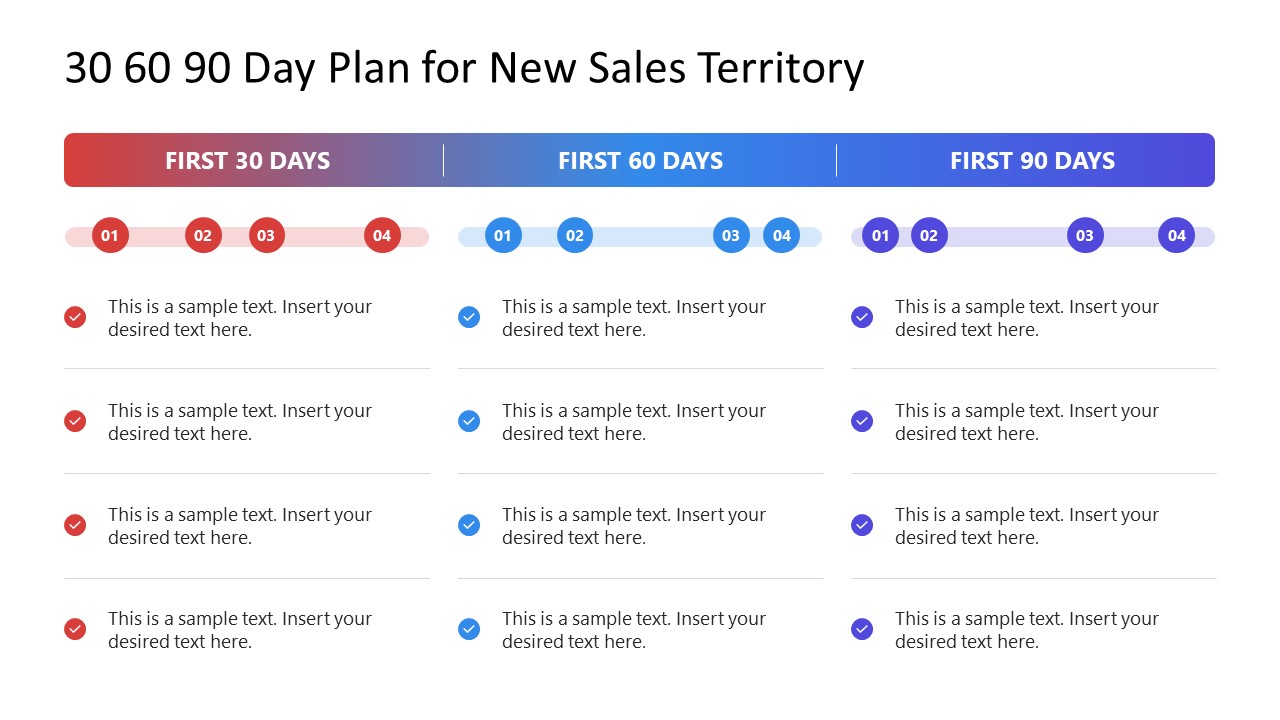Click the purple 01 circle marker
Screen dimensions: 1280x720
coord(880,236)
